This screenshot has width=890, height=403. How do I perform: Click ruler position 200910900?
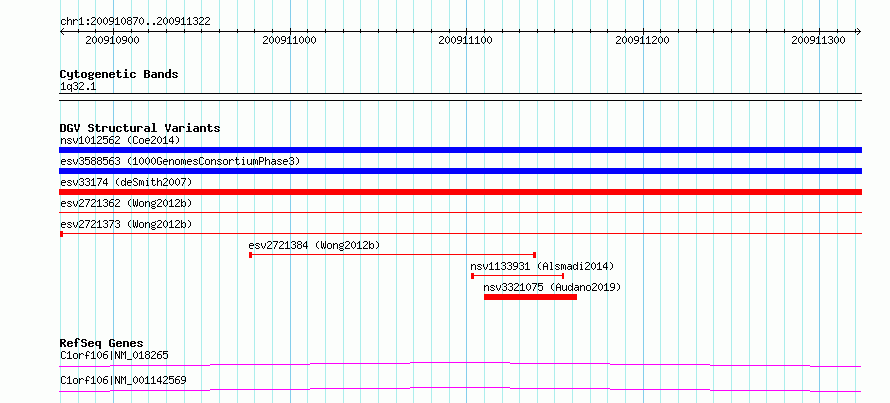click(x=112, y=41)
